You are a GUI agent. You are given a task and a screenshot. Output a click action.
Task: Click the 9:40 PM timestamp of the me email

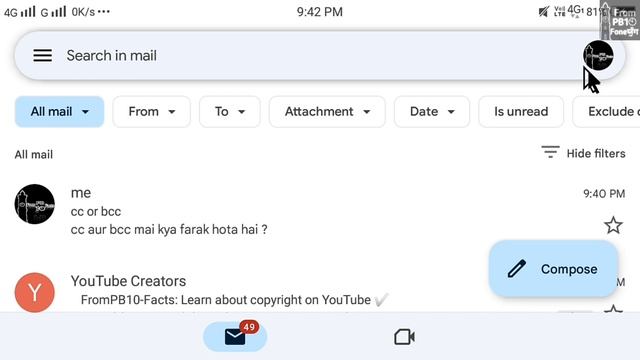click(x=604, y=193)
